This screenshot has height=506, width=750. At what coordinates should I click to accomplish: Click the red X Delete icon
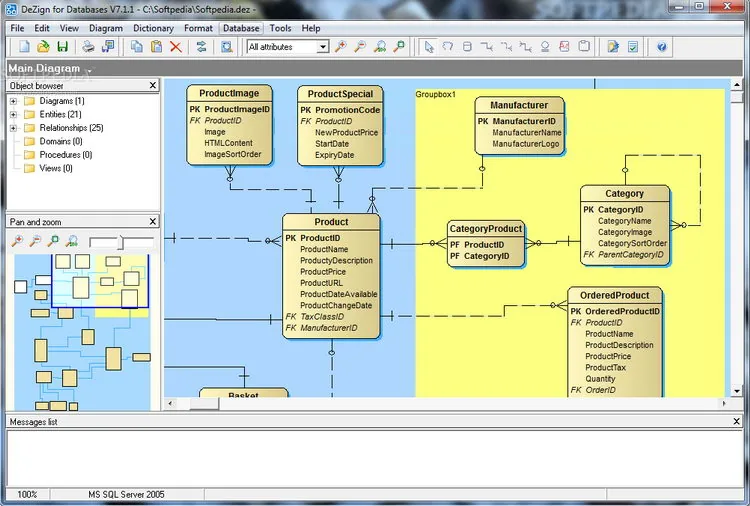click(x=176, y=47)
